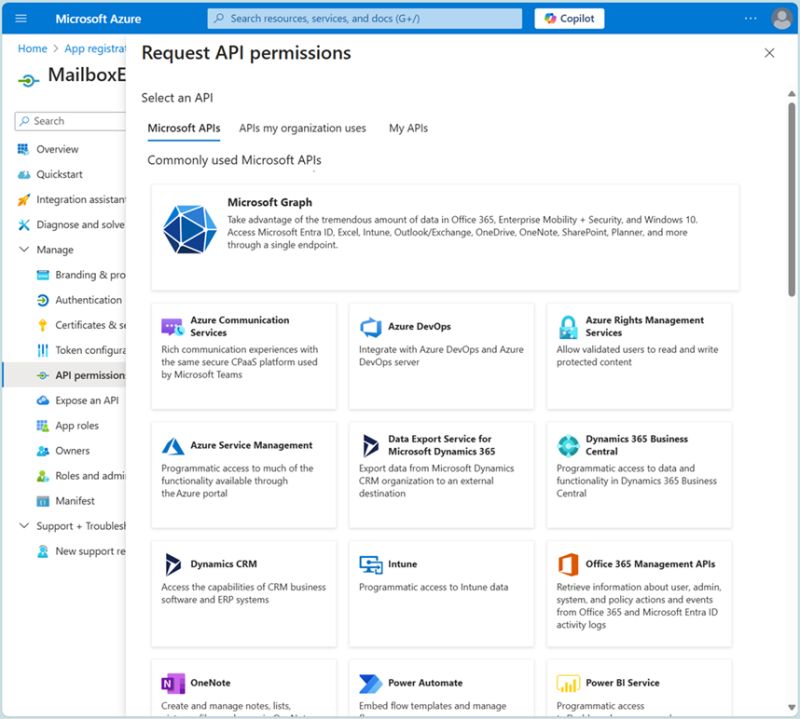Click the sidebar Search box
Image resolution: width=800 pixels, height=719 pixels.
click(70, 121)
